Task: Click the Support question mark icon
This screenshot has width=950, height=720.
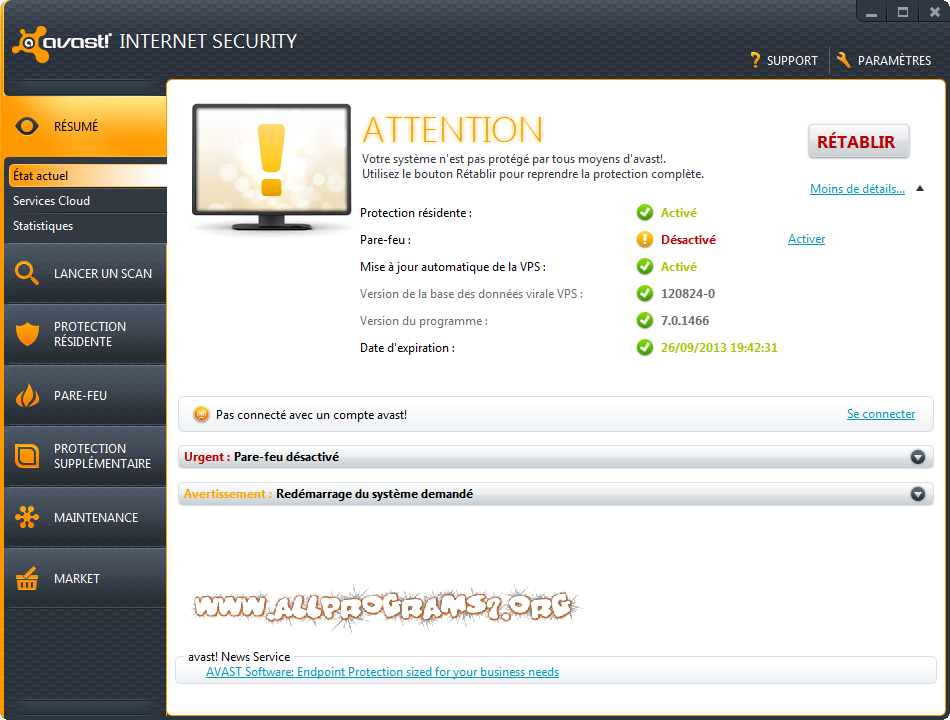Action: point(755,60)
